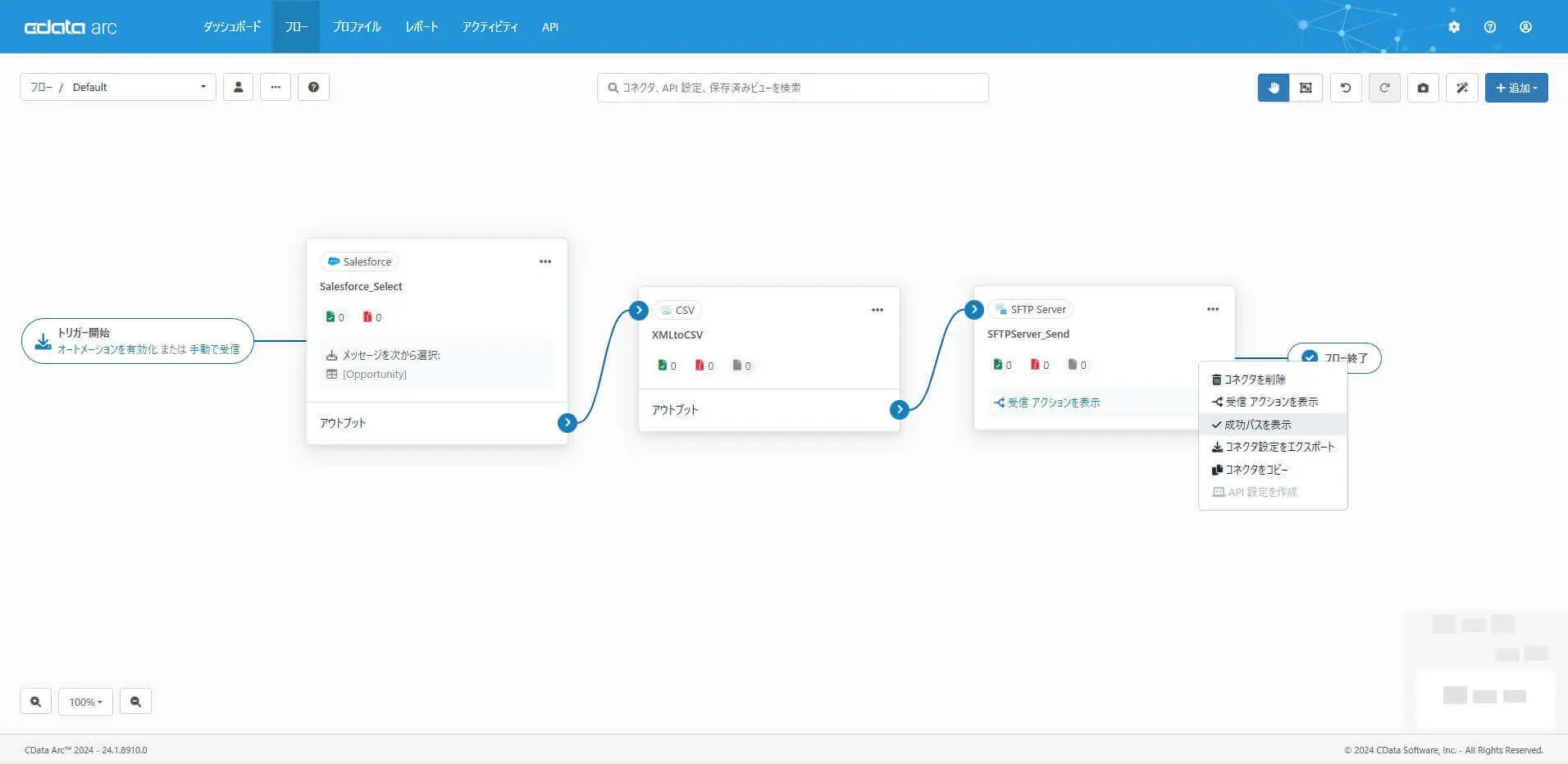This screenshot has height=764, width=1568.
Task: Click the zoom out magnifier icon
Action: (x=135, y=702)
